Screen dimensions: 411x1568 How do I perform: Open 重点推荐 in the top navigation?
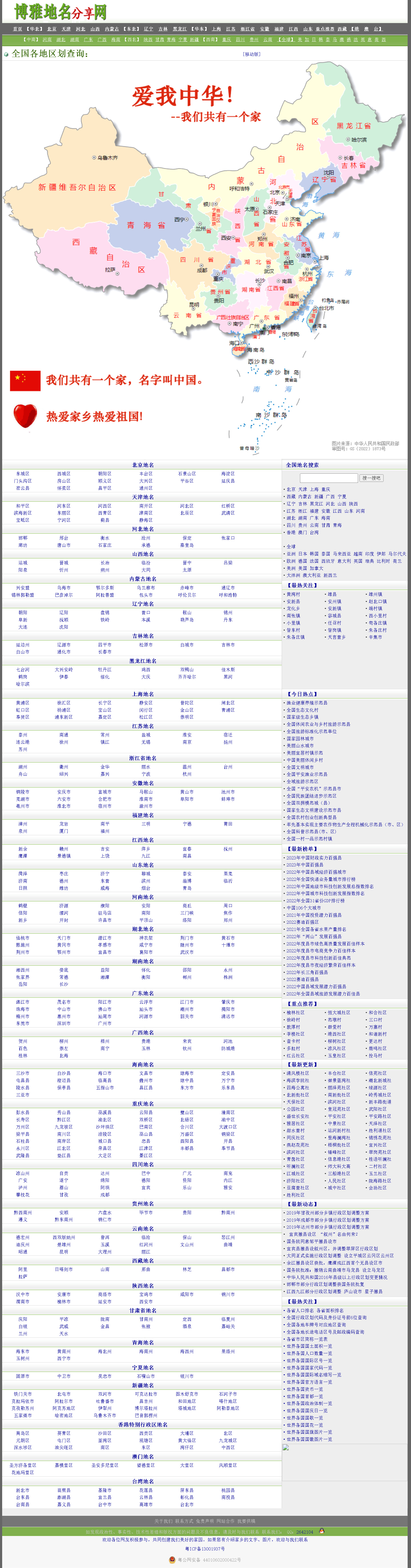point(325,29)
